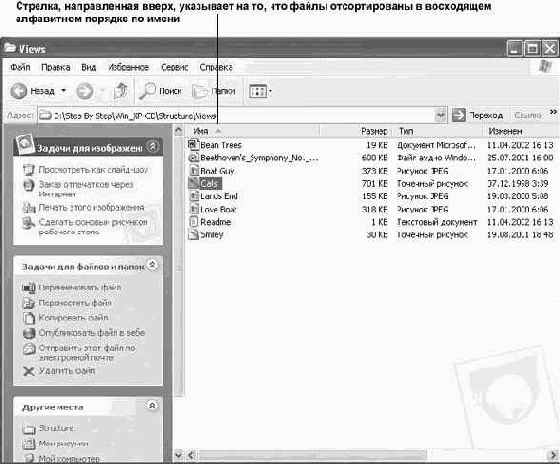Select the Readme text file icon
560x464 pixels.
point(193,222)
